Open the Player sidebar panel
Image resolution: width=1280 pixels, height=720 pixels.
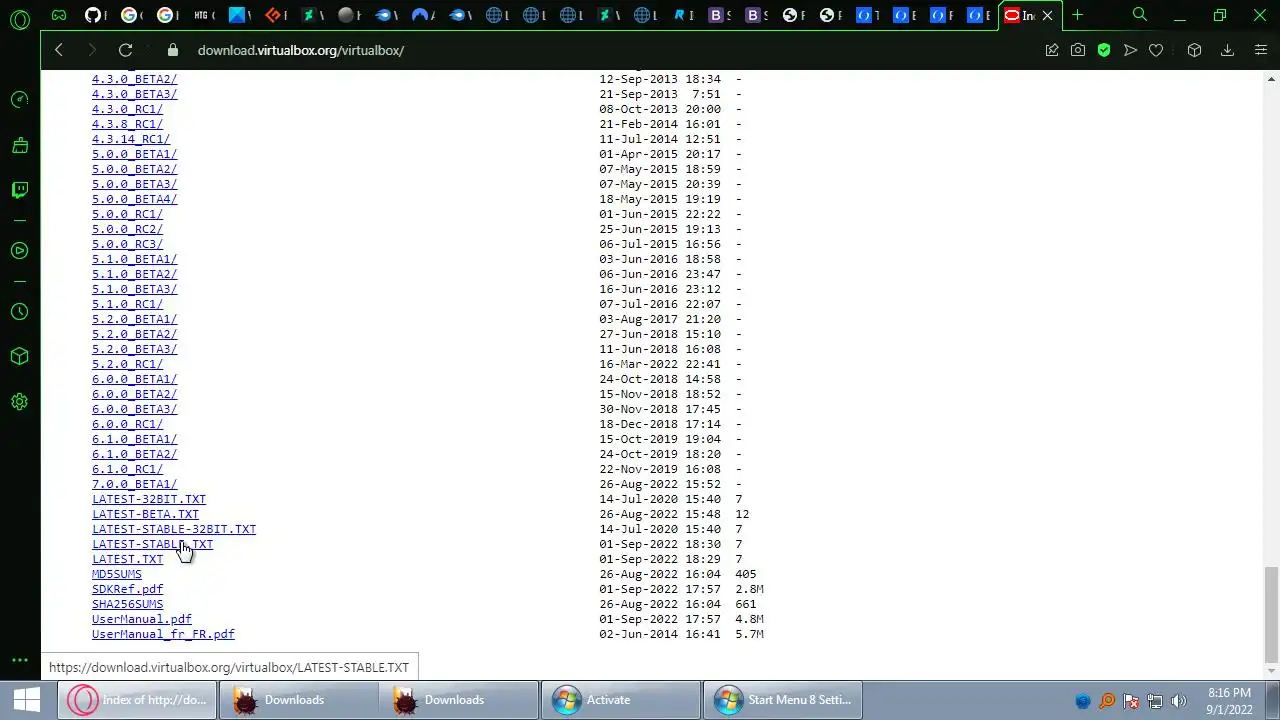(19, 251)
